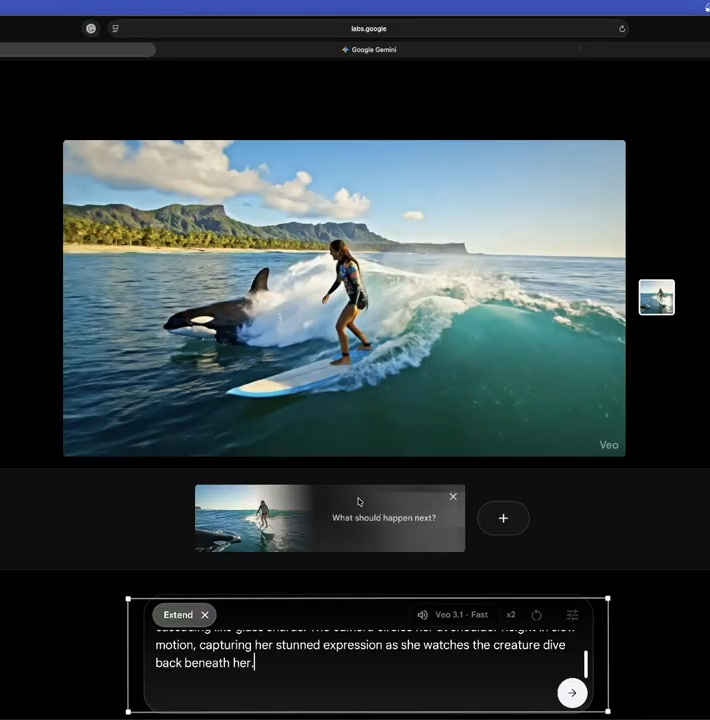Close the 'What should happen next?' clip card

click(453, 497)
